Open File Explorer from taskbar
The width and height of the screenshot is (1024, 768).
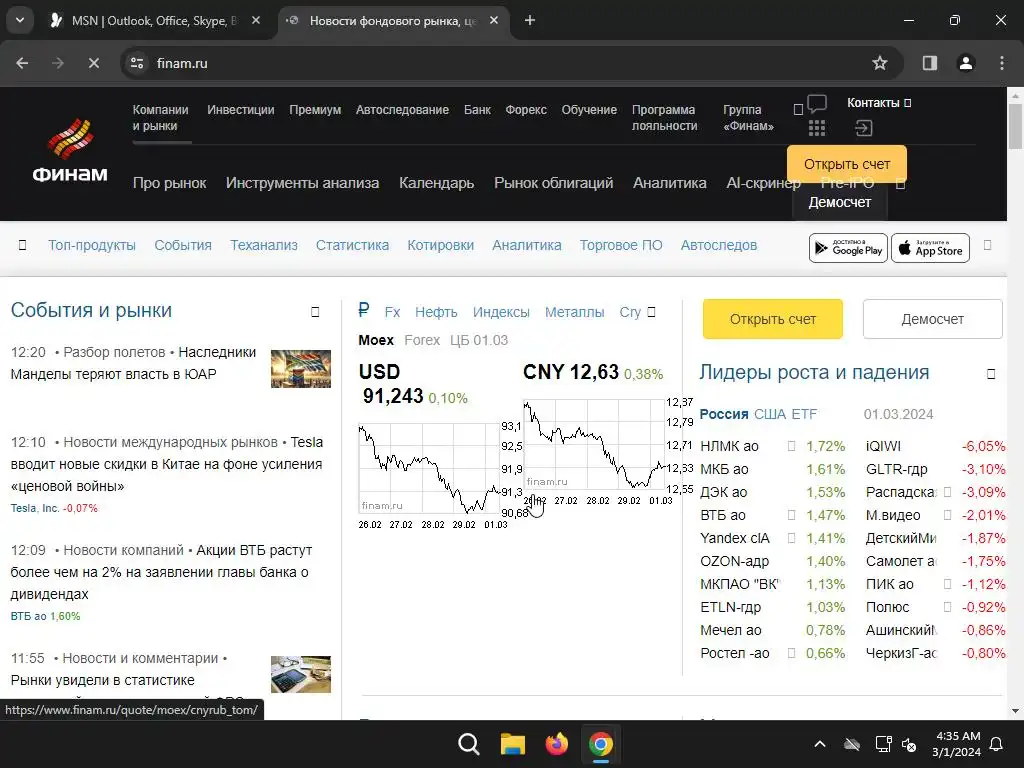[x=513, y=744]
